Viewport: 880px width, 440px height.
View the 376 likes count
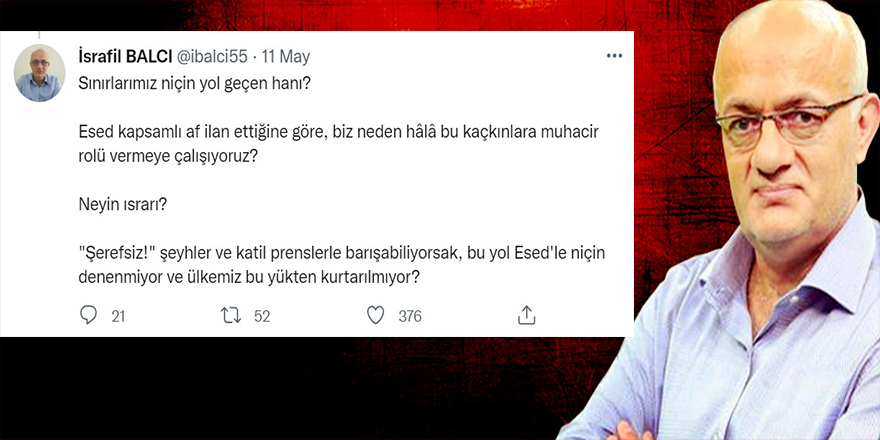(410, 317)
